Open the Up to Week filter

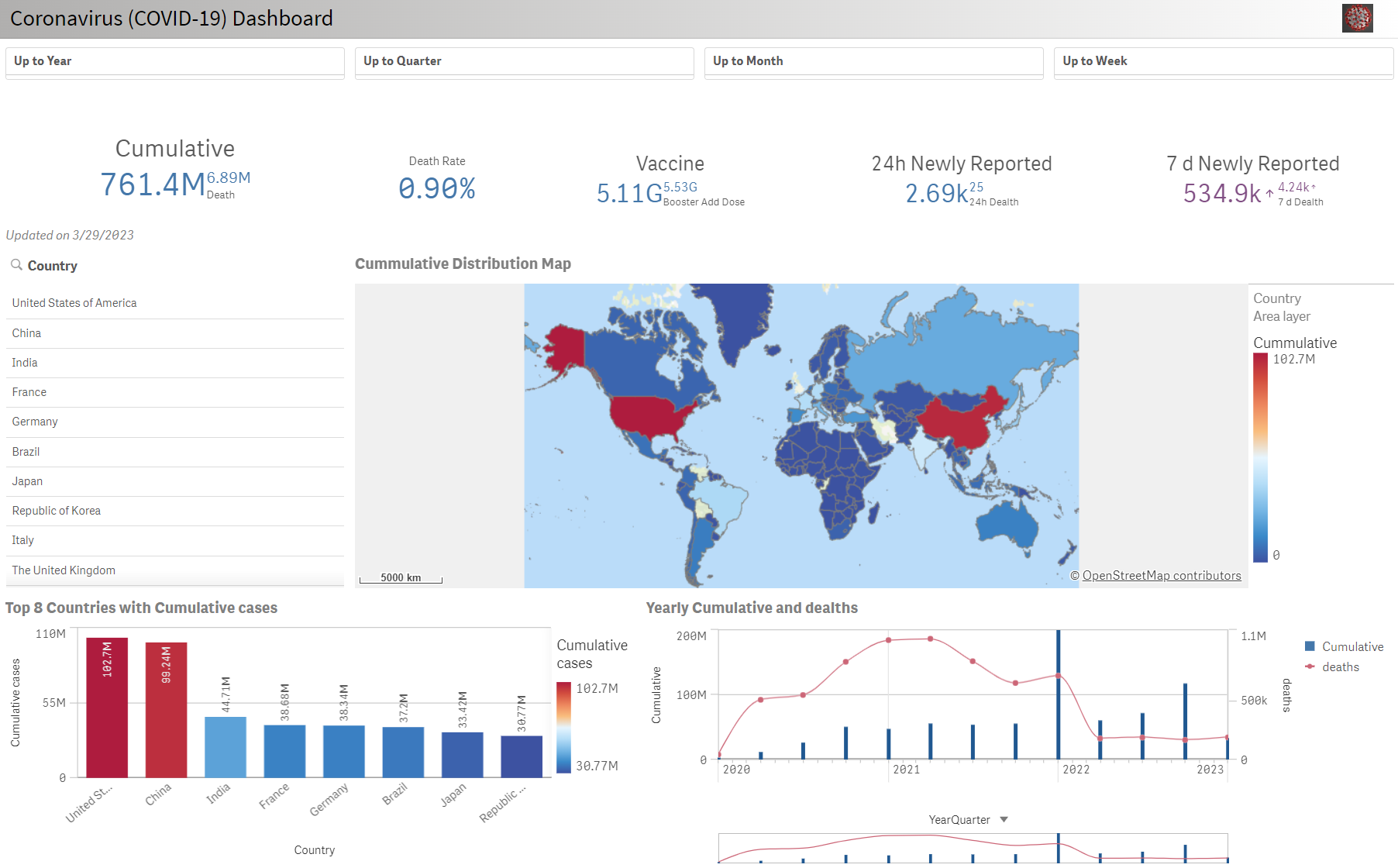pyautogui.click(x=1224, y=62)
